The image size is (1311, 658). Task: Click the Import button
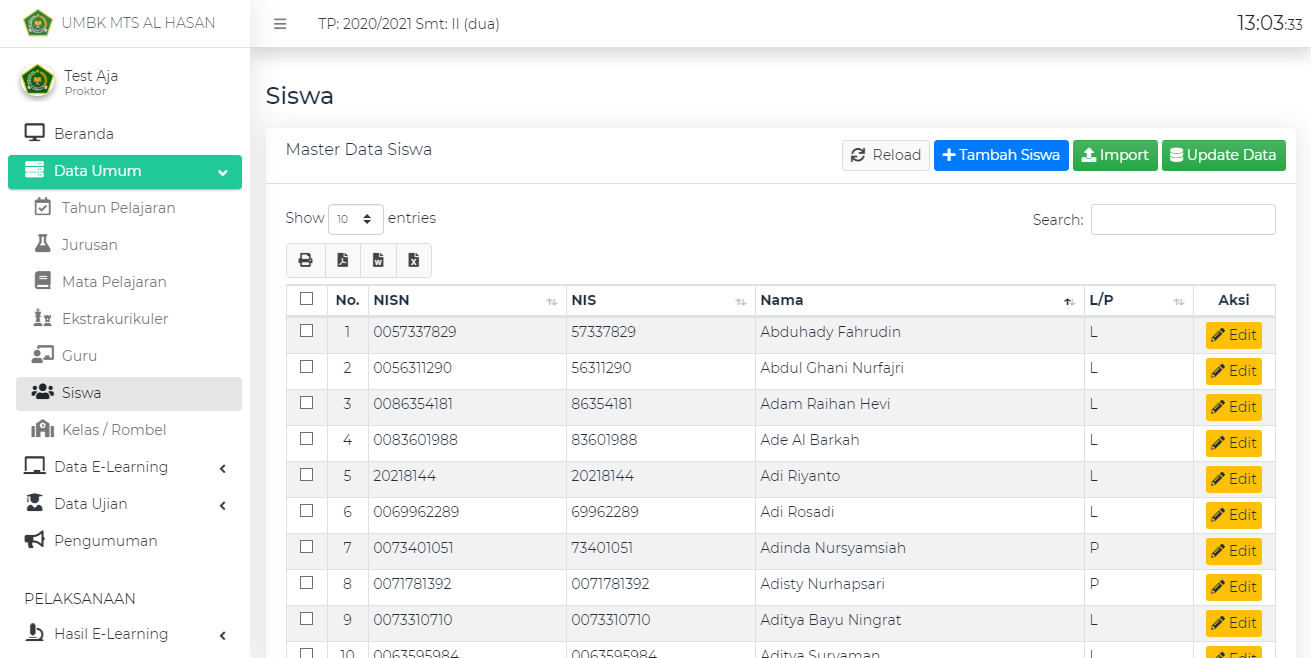(x=1115, y=155)
